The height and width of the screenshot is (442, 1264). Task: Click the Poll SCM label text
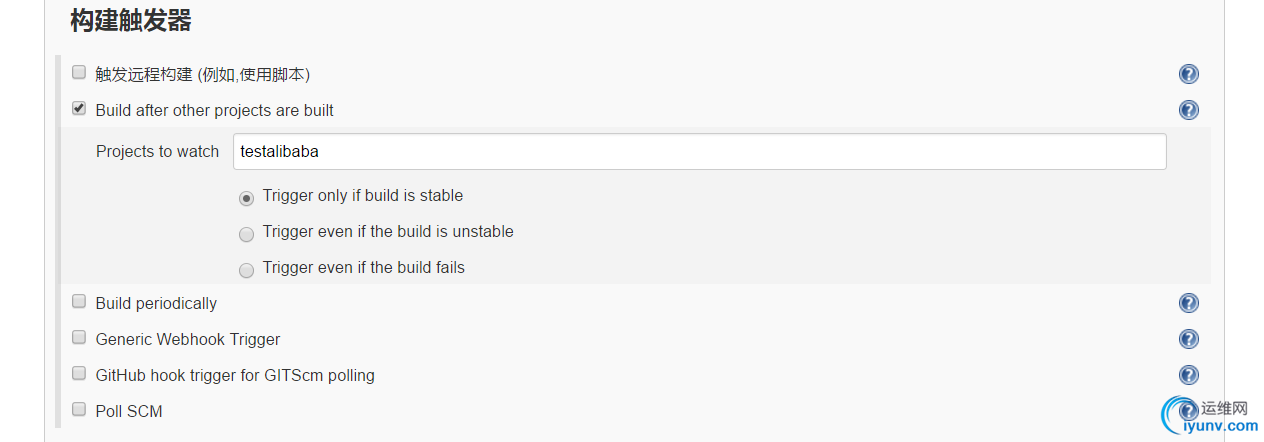[x=129, y=411]
